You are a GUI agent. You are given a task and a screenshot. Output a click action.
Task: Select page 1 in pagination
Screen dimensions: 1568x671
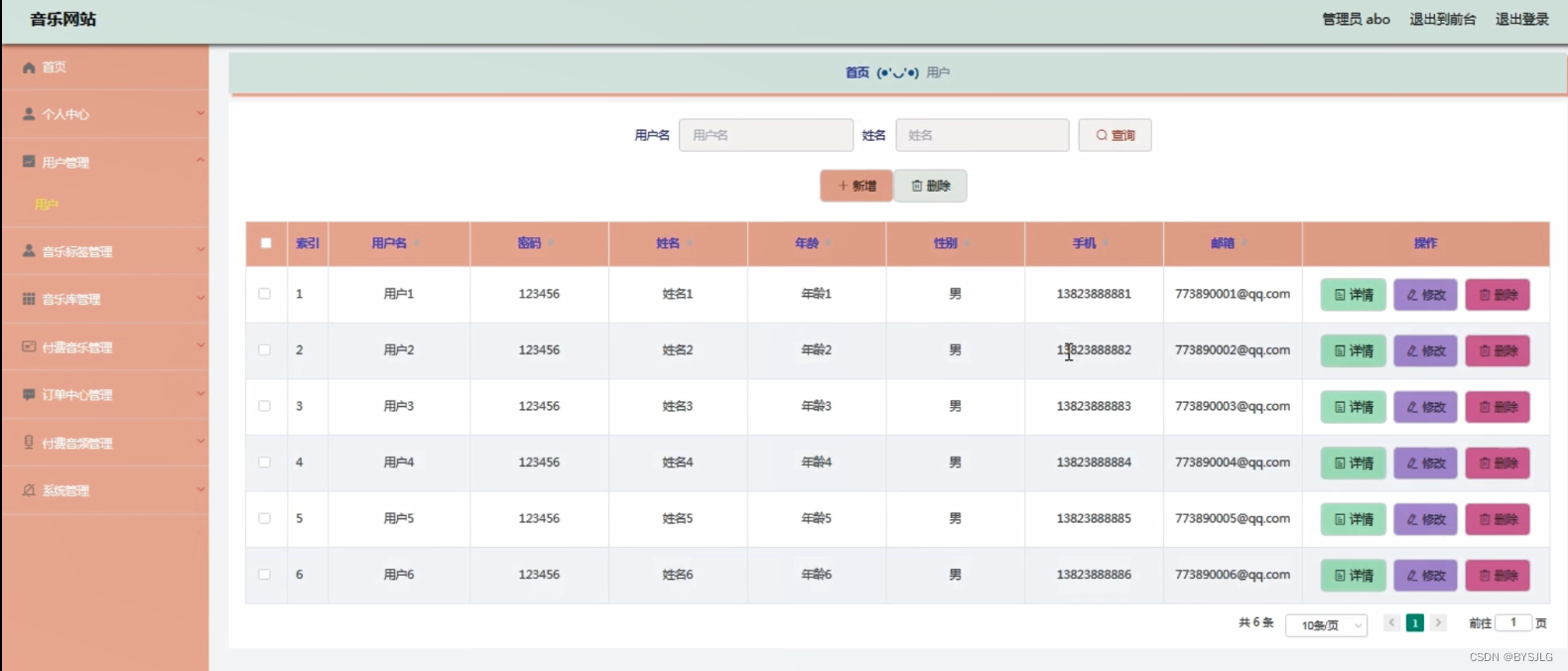1415,622
